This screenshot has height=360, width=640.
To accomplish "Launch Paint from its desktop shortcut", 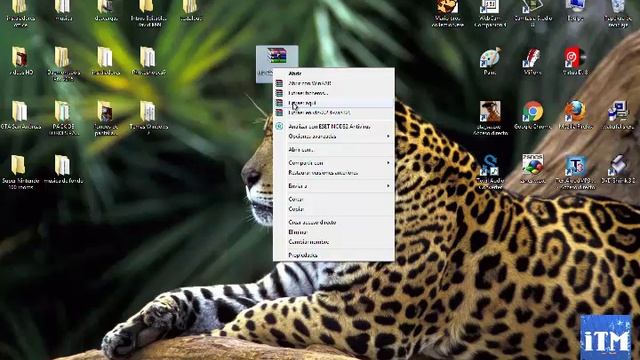I will pos(489,58).
